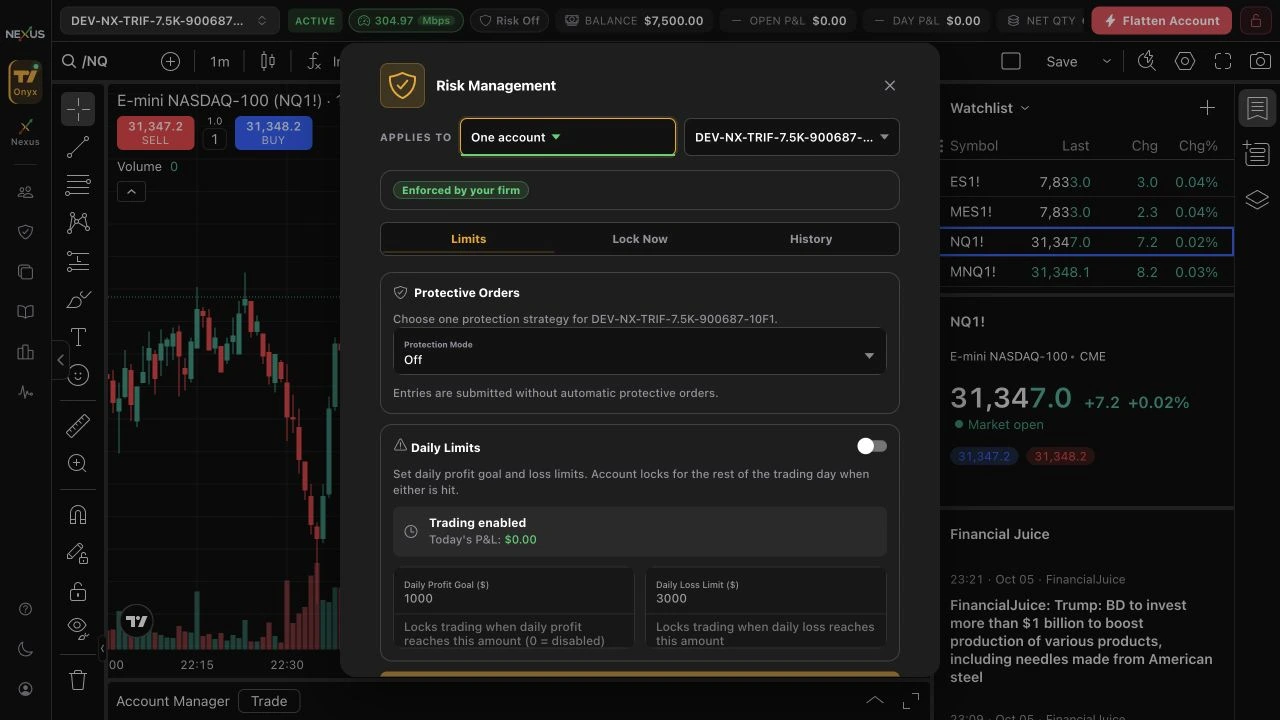This screenshot has width=1280, height=720.
Task: Open the Applies To One account dropdown
Action: click(x=568, y=137)
